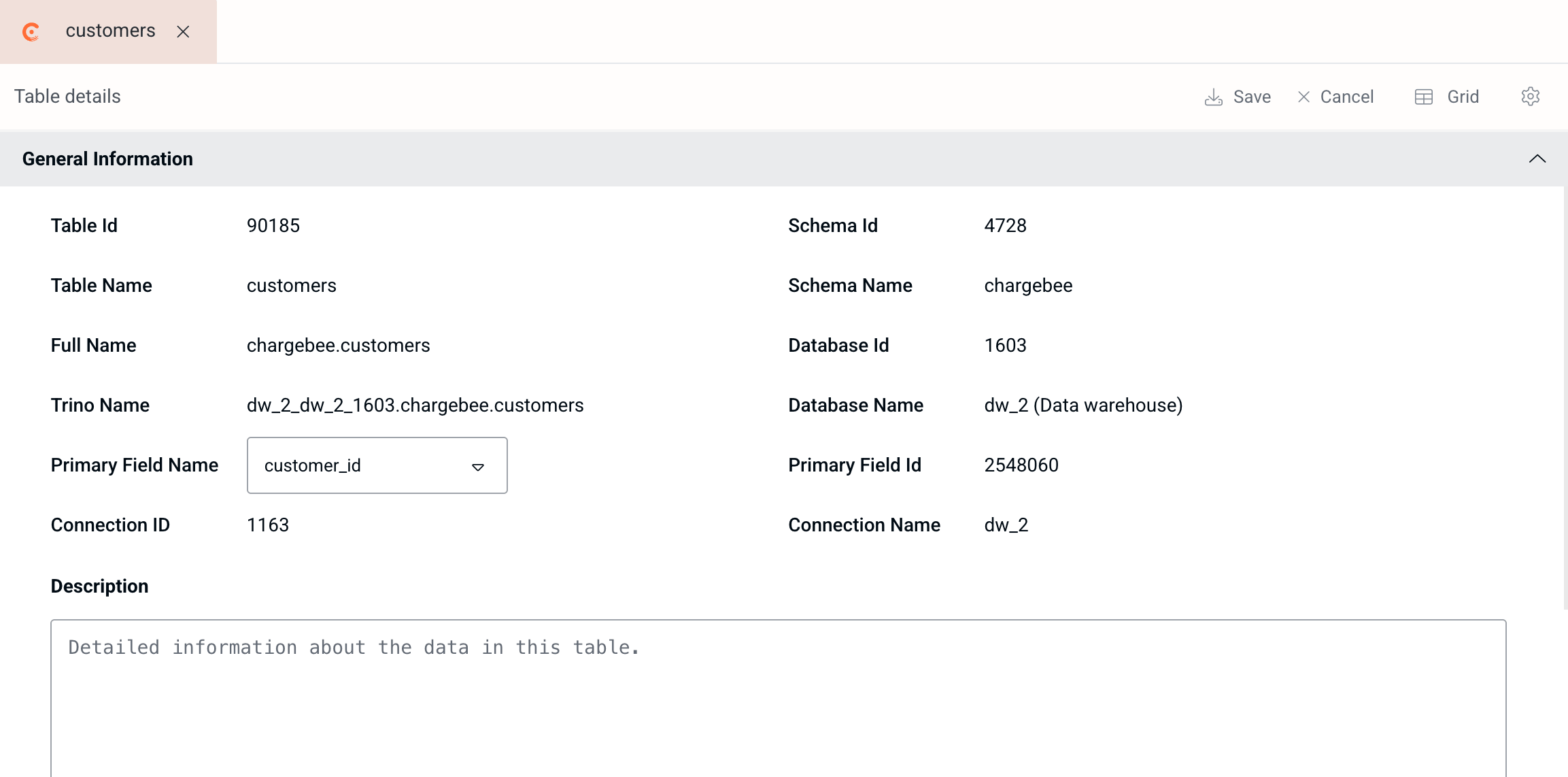Close the customers tab

click(x=183, y=31)
